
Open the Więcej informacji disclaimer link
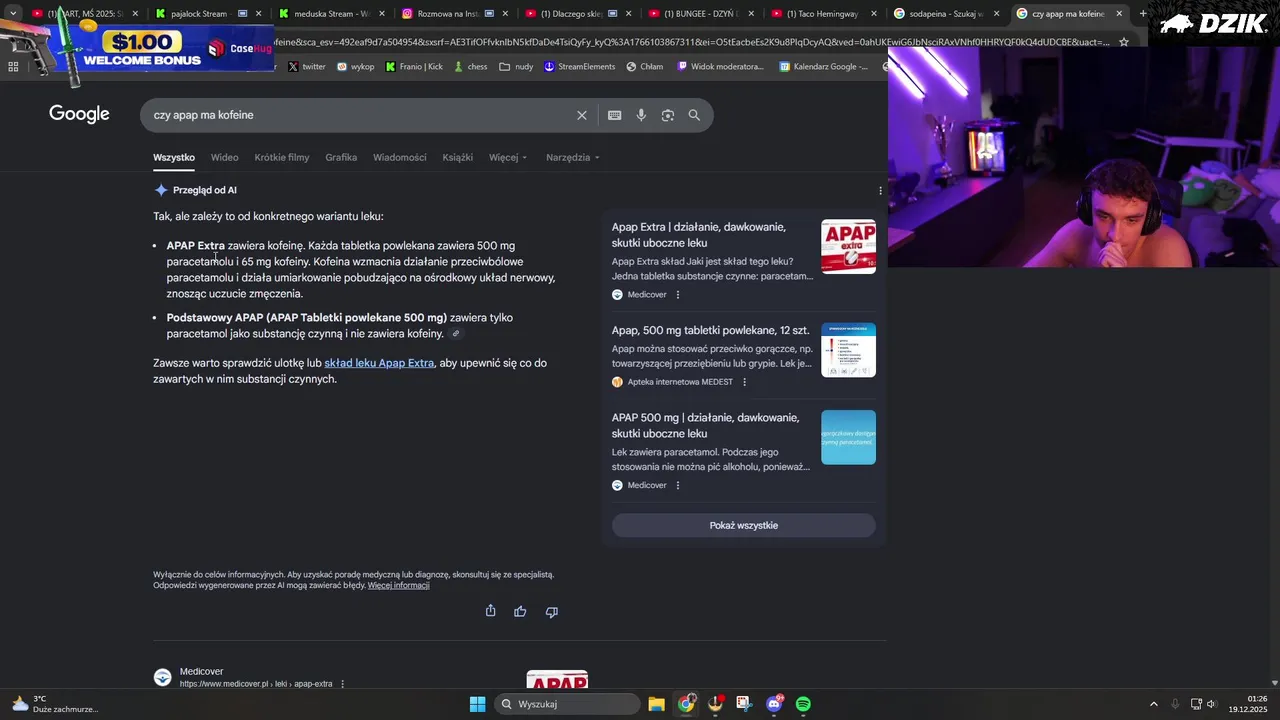tap(398, 586)
